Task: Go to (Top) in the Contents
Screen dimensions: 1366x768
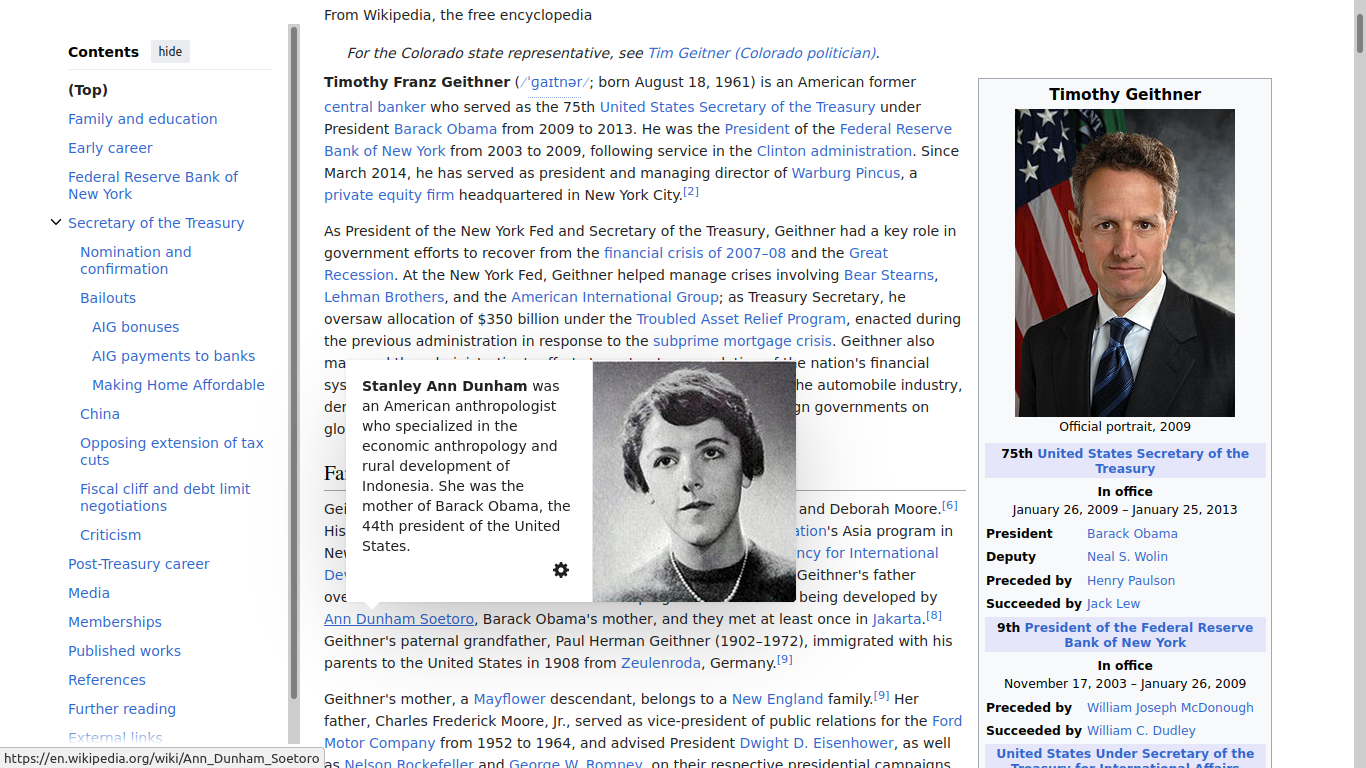Action: [88, 90]
